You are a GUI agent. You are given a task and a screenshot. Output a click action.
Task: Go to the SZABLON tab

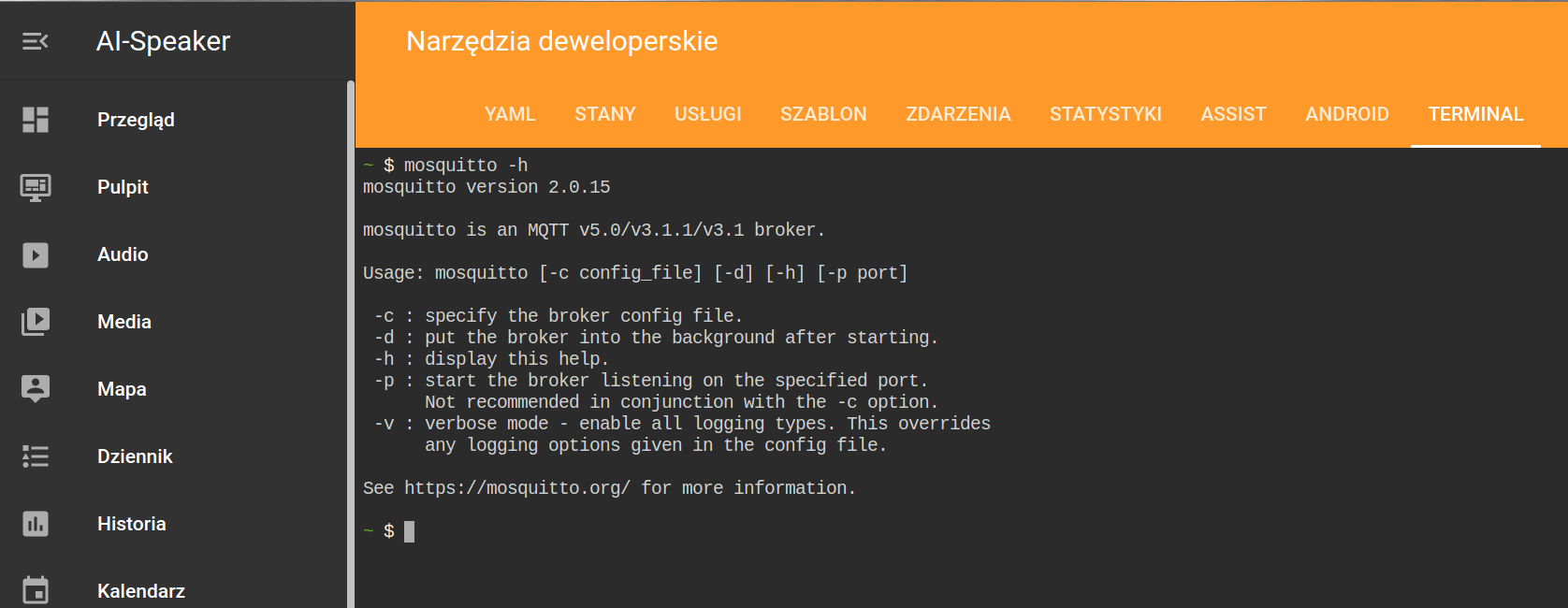pyautogui.click(x=823, y=114)
